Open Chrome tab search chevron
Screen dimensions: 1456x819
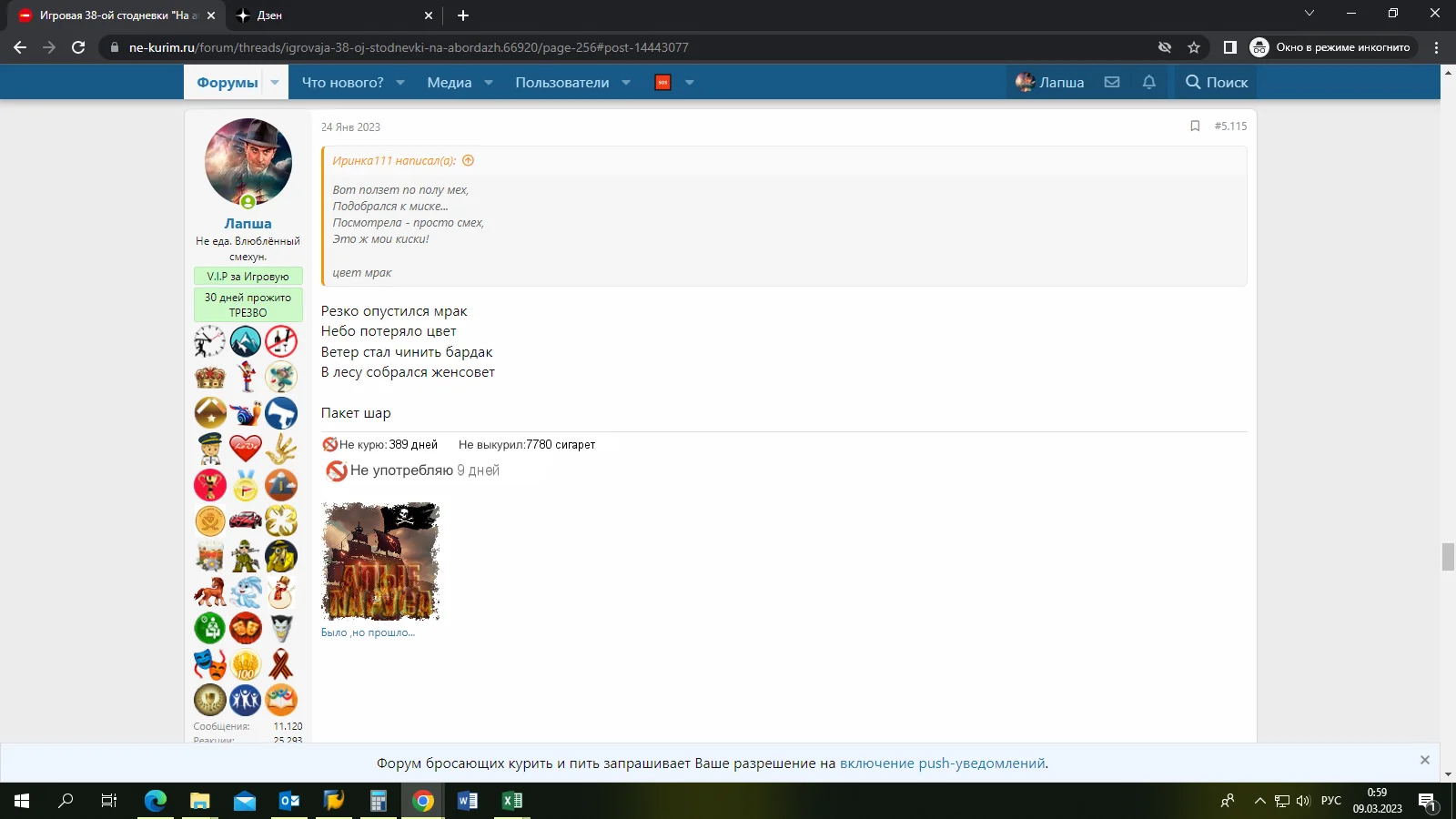pos(1309,14)
